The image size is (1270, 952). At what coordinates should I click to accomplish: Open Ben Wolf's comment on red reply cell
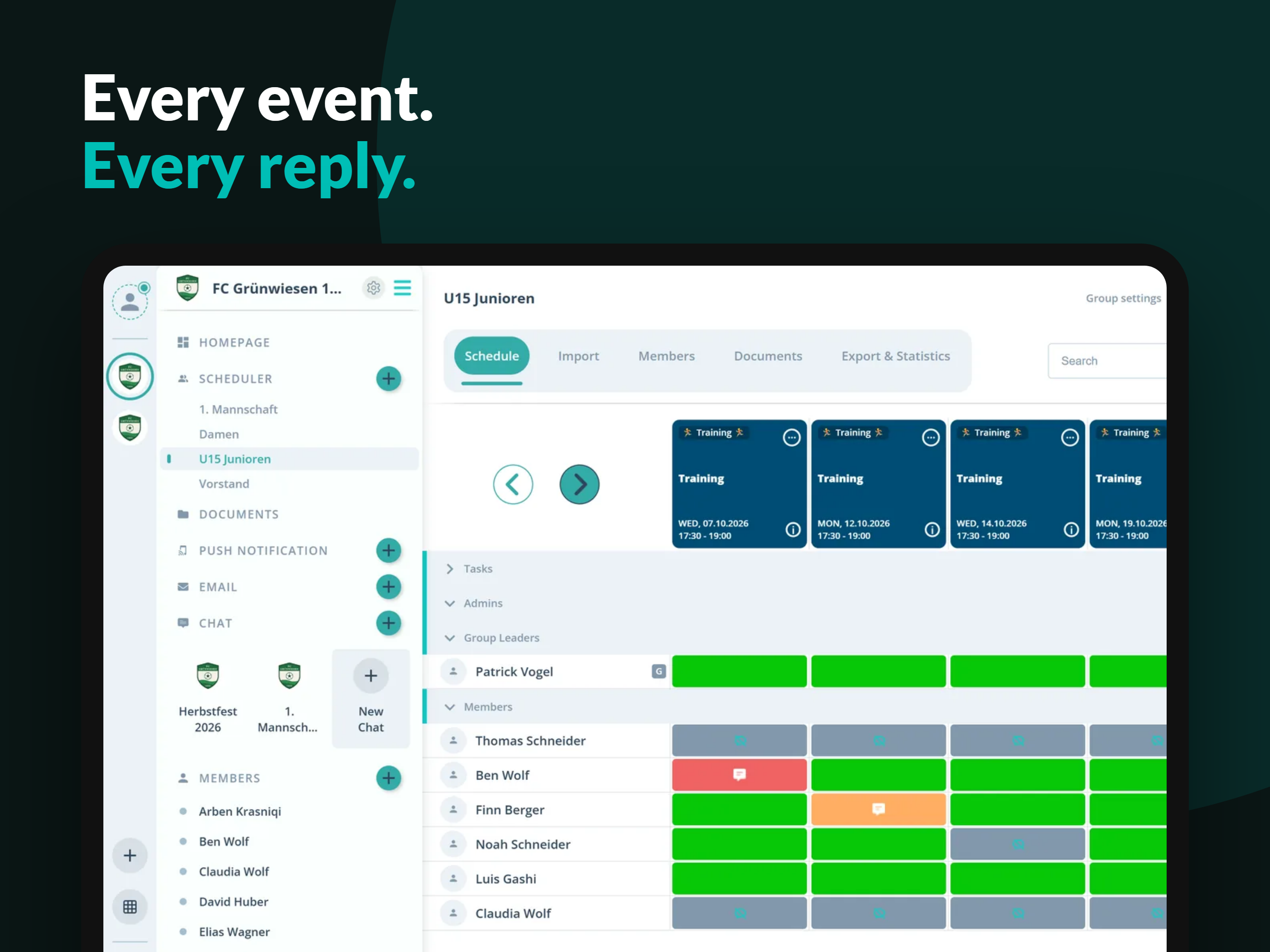coord(739,775)
